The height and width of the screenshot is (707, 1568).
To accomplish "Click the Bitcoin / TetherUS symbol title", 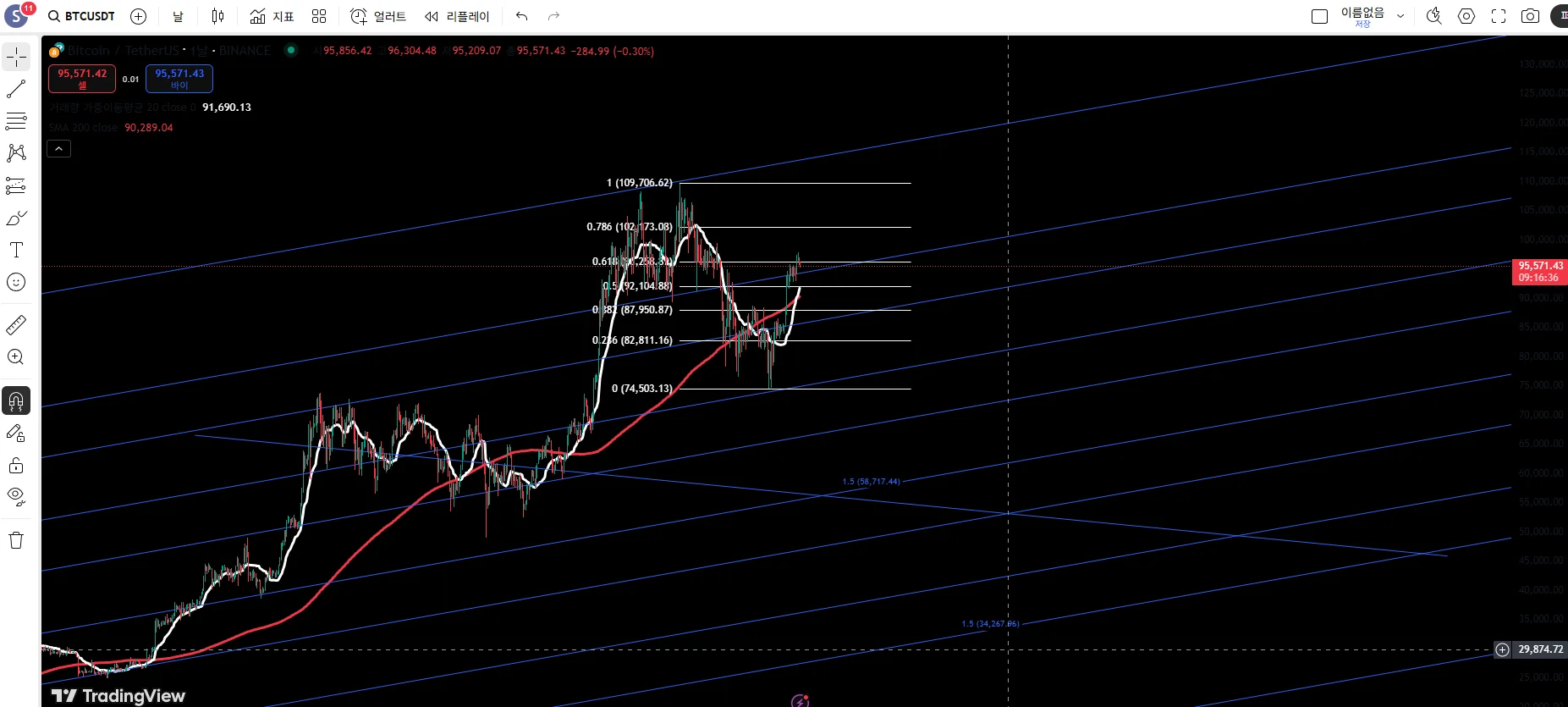I will pos(122,51).
